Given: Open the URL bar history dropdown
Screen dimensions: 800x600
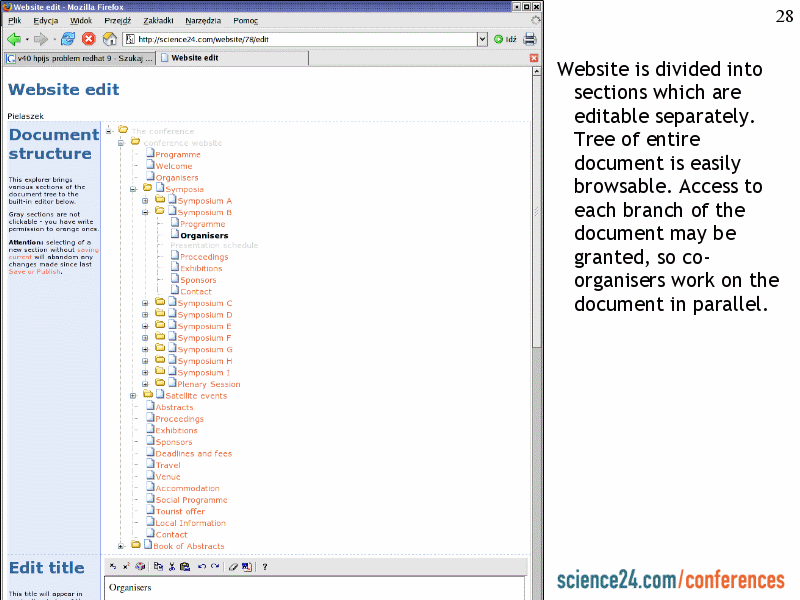Looking at the screenshot, I should pyautogui.click(x=482, y=39).
